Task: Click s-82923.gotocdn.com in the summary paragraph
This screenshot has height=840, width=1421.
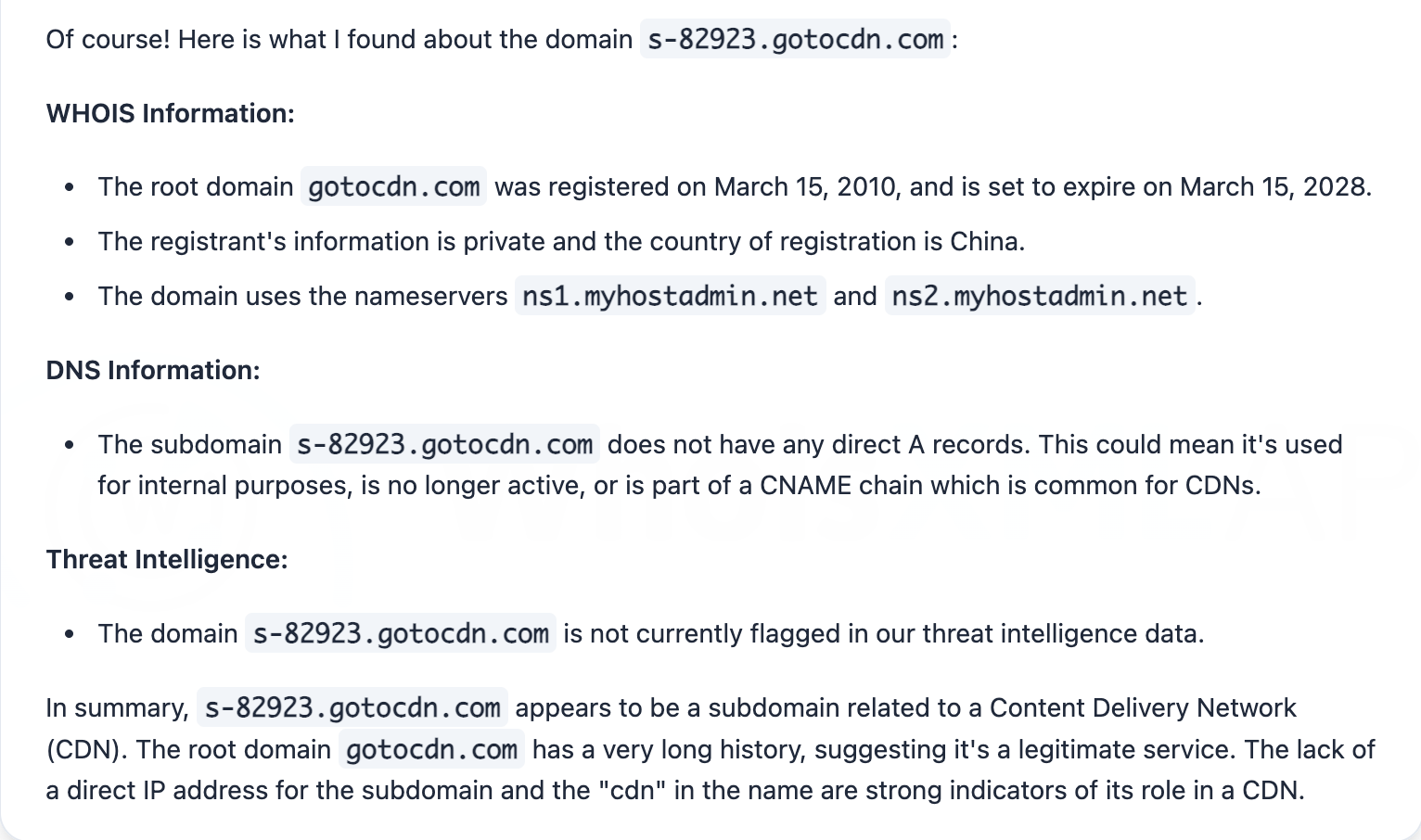Action: click(352, 708)
